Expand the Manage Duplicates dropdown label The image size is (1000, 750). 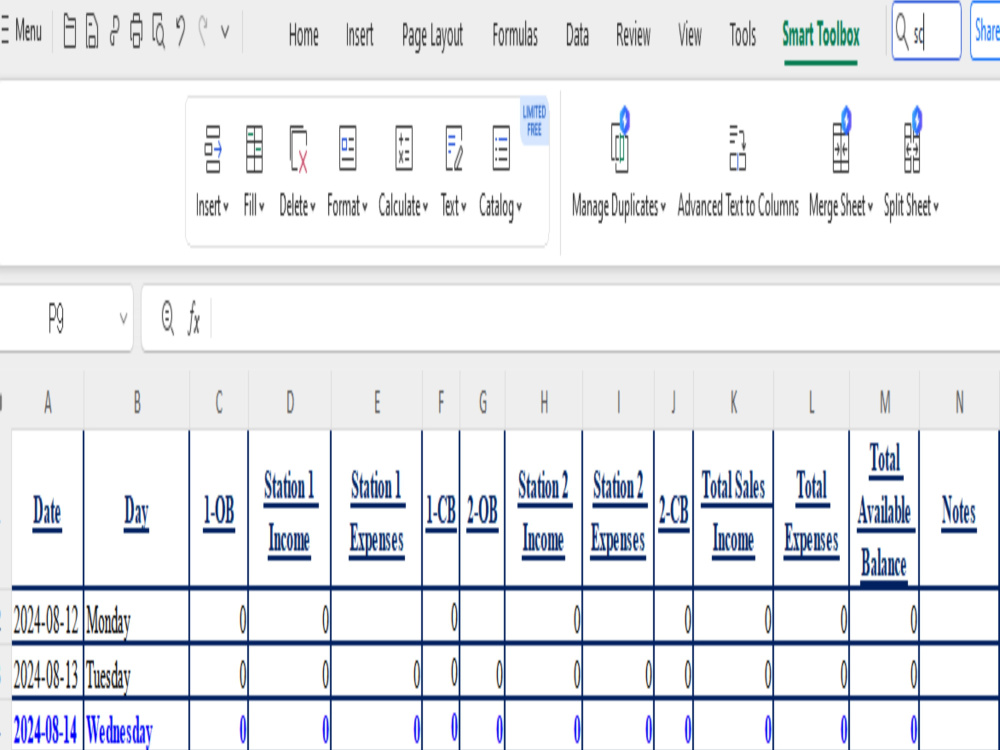619,207
